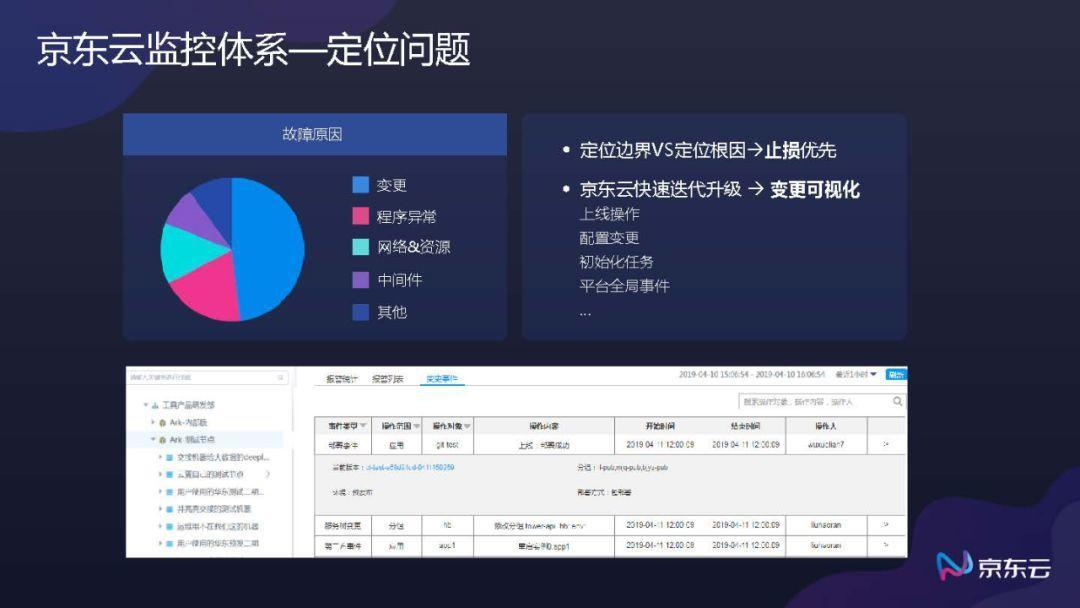The image size is (1080, 608).
Task: Switch to the 报警统计 tab
Action: [x=342, y=379]
